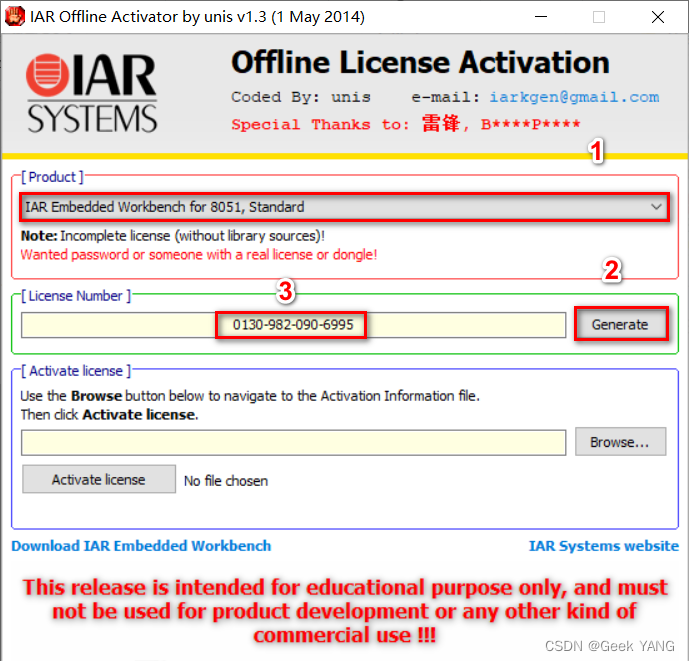Minimize the IAR Offline Activator window
This screenshot has height=661, width=689.
click(x=541, y=17)
